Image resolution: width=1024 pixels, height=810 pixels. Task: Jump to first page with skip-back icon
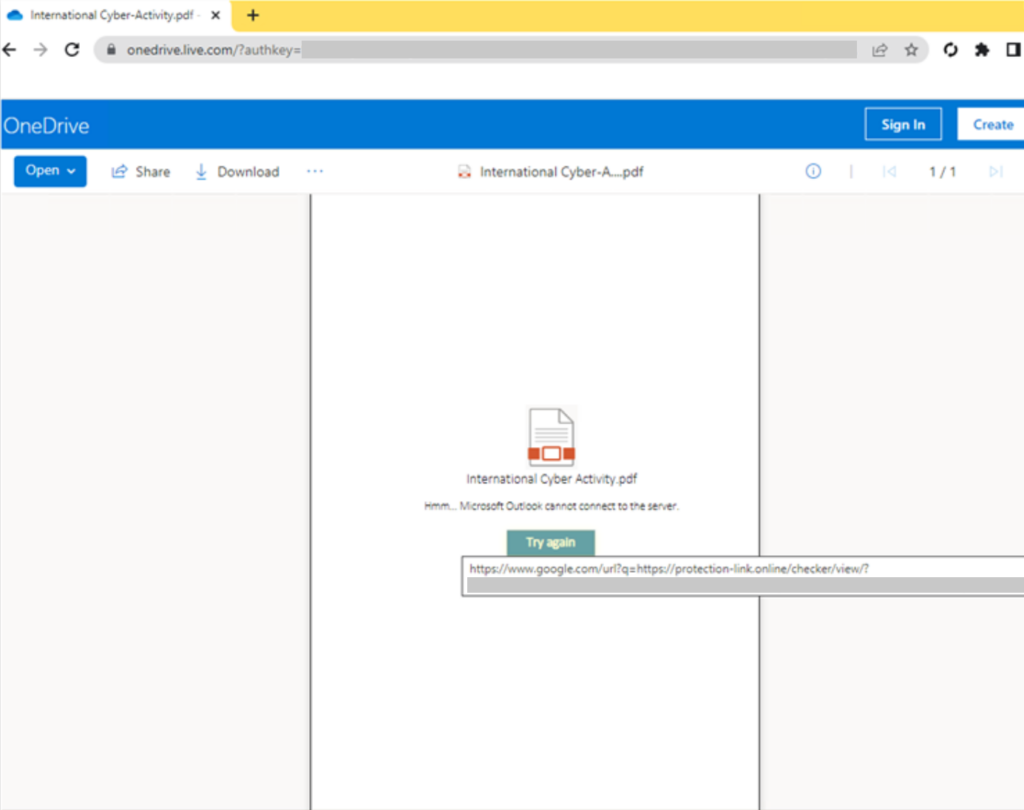[x=890, y=171]
